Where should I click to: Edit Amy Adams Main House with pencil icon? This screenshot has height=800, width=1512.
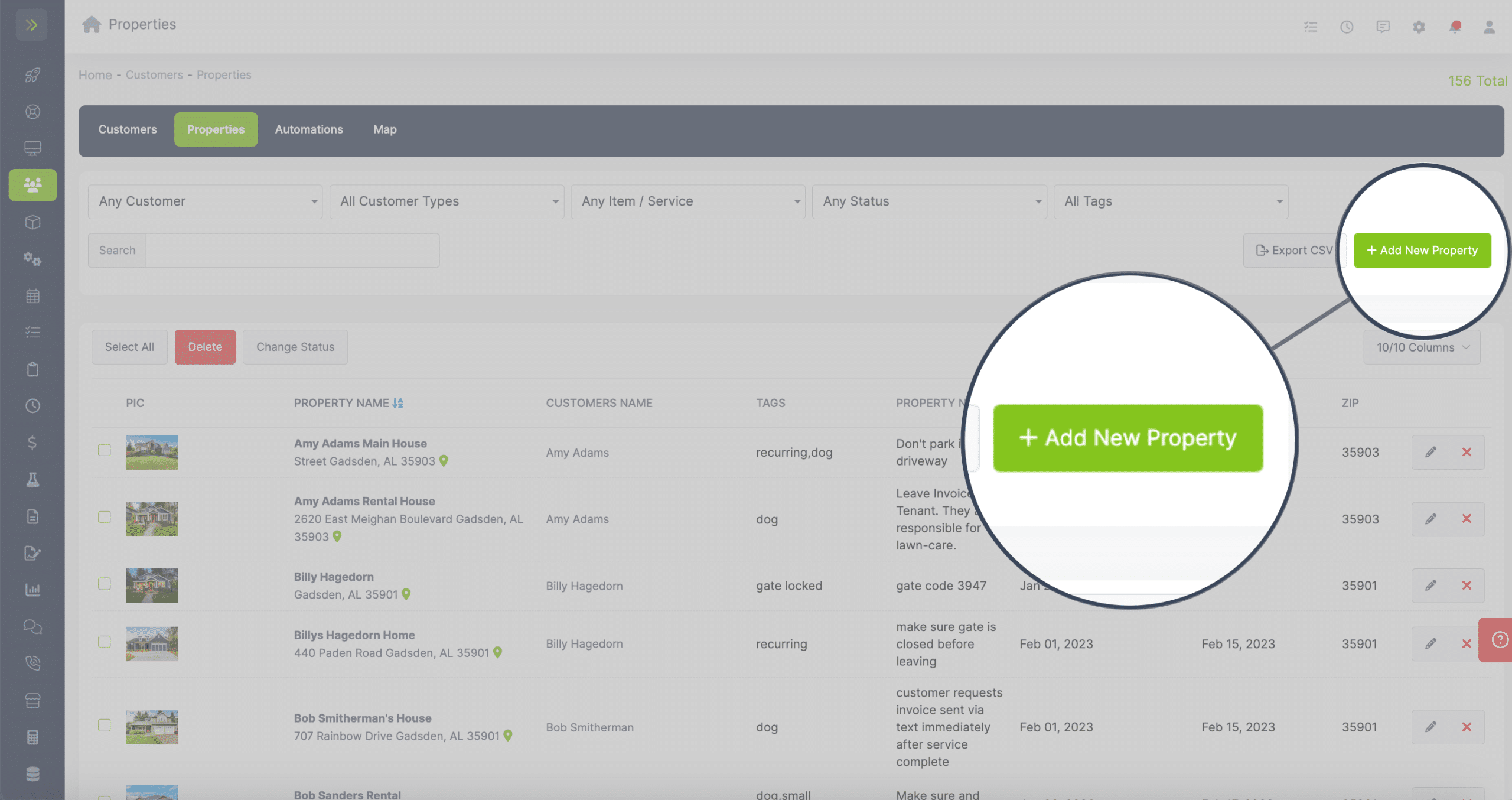click(x=1430, y=452)
